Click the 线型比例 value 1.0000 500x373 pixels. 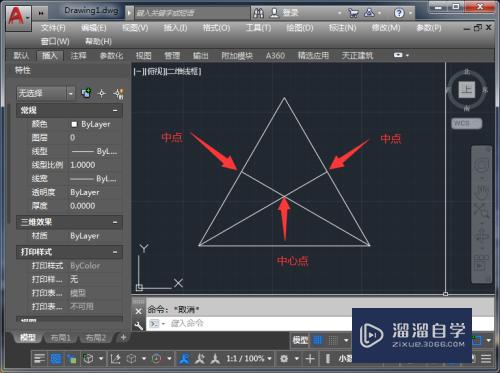pos(83,165)
